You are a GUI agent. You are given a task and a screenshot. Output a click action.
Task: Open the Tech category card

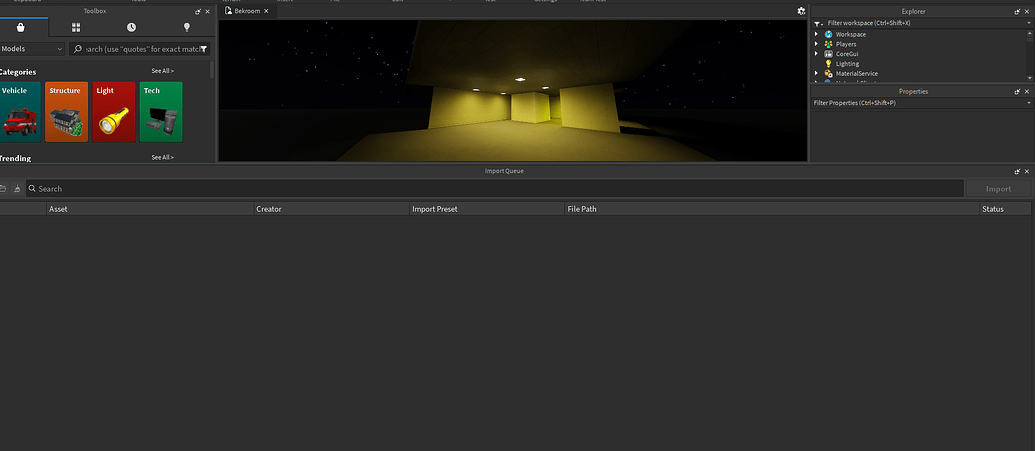(161, 112)
